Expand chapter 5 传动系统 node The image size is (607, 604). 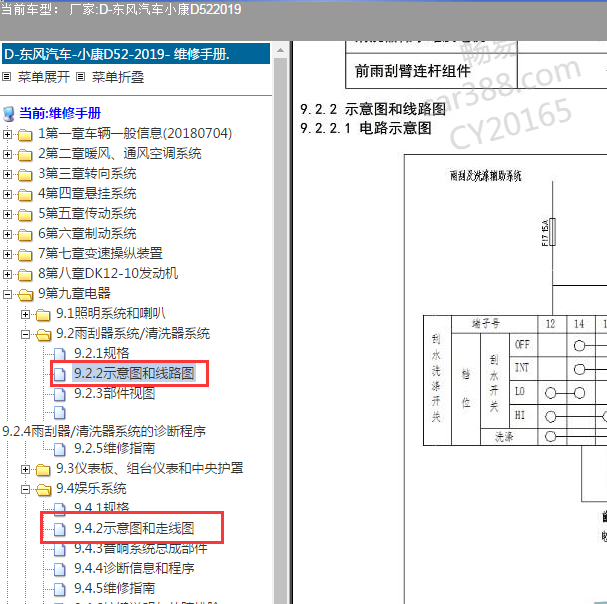7,214
